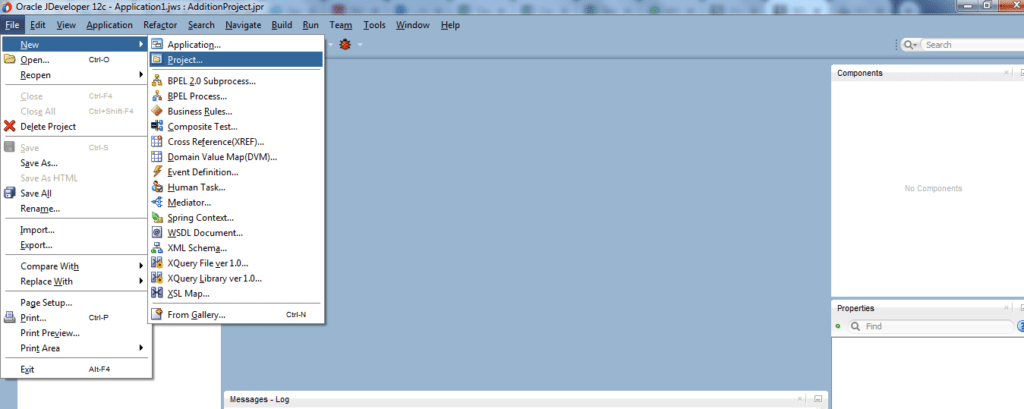The image size is (1024, 409).
Task: Click the Open folder icon in File menu
Action: pyautogui.click(x=10, y=59)
